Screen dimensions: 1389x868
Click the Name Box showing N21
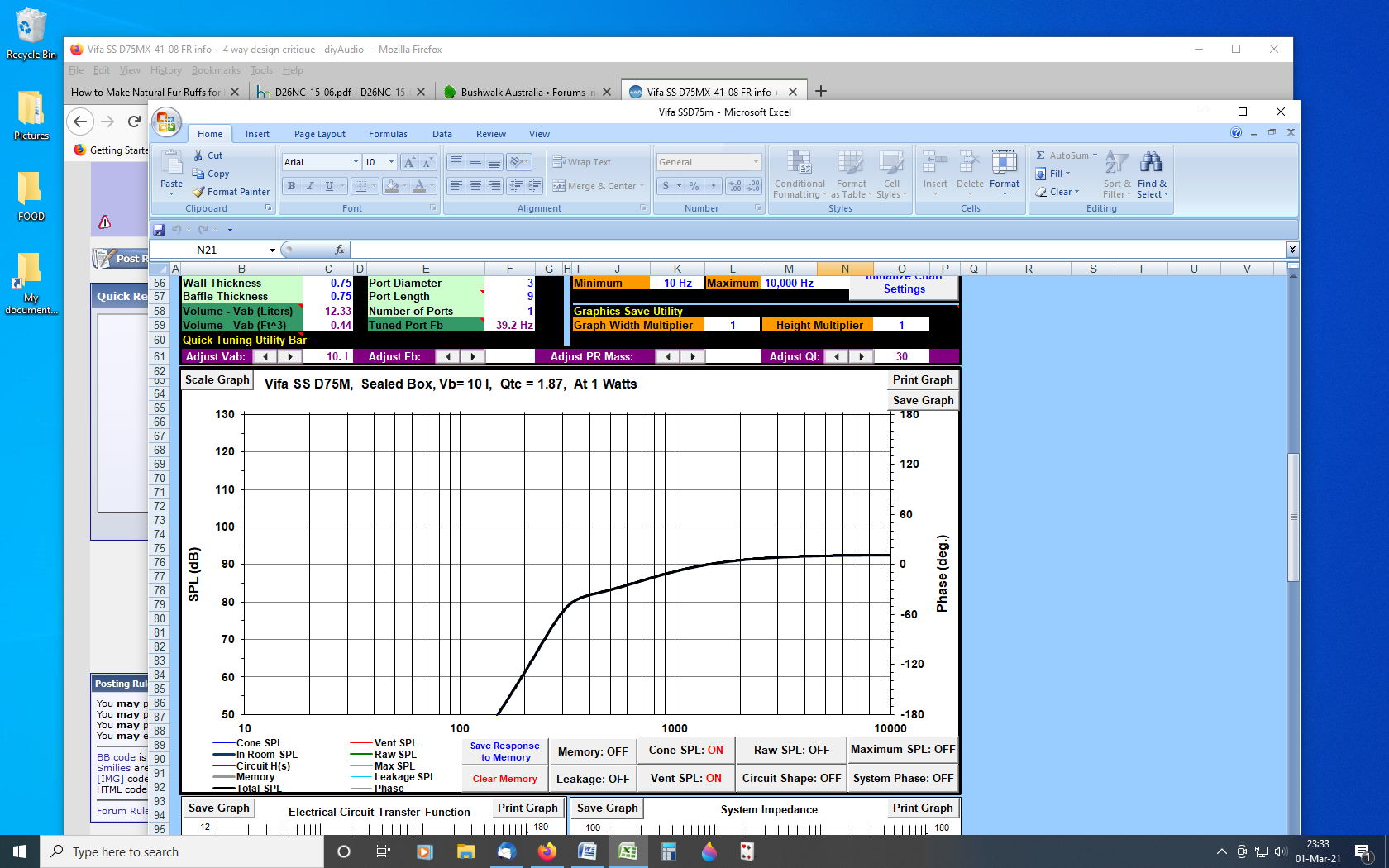pyautogui.click(x=207, y=250)
